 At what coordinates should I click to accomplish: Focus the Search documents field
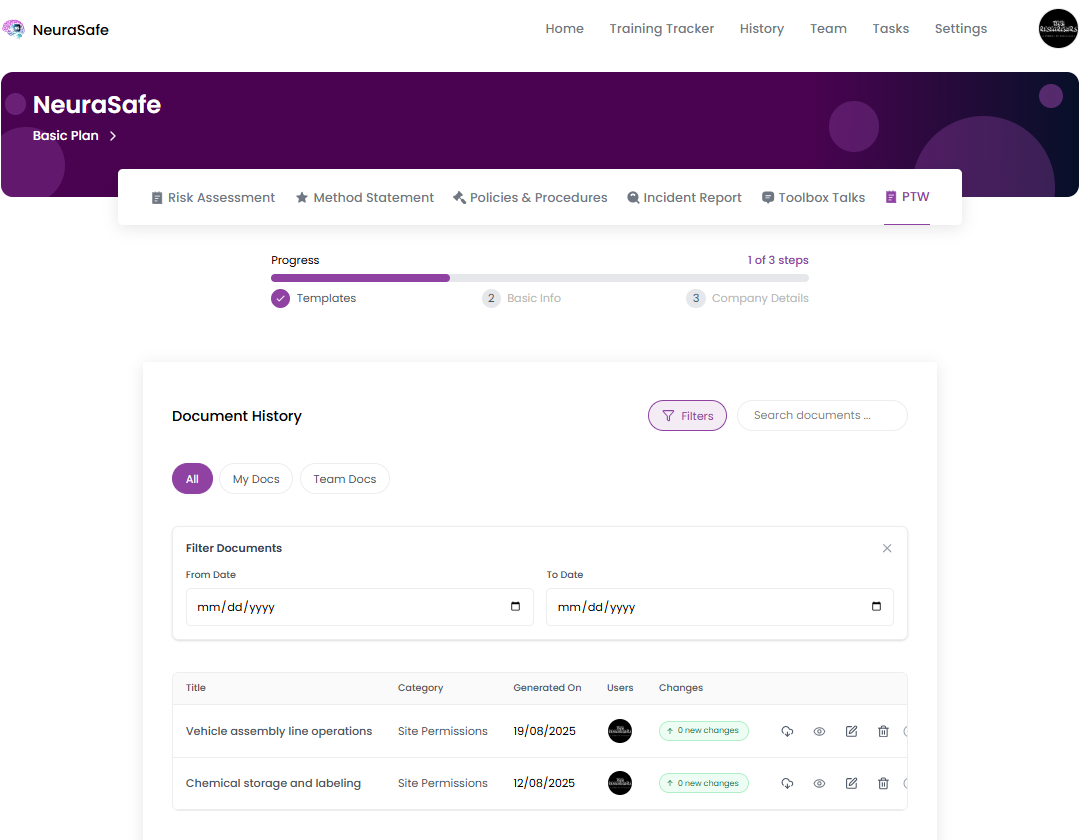(821, 416)
